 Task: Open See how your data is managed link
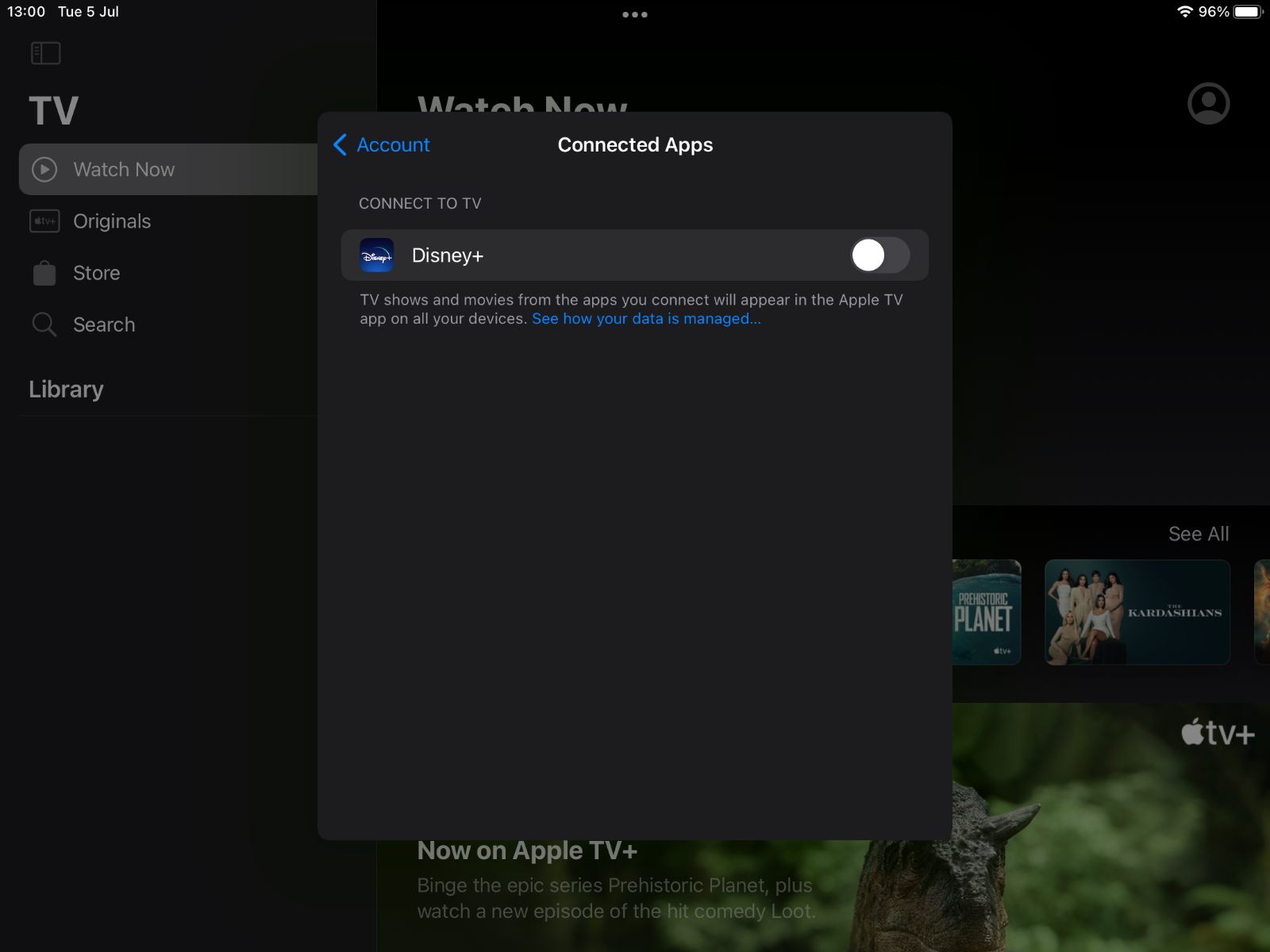(646, 319)
